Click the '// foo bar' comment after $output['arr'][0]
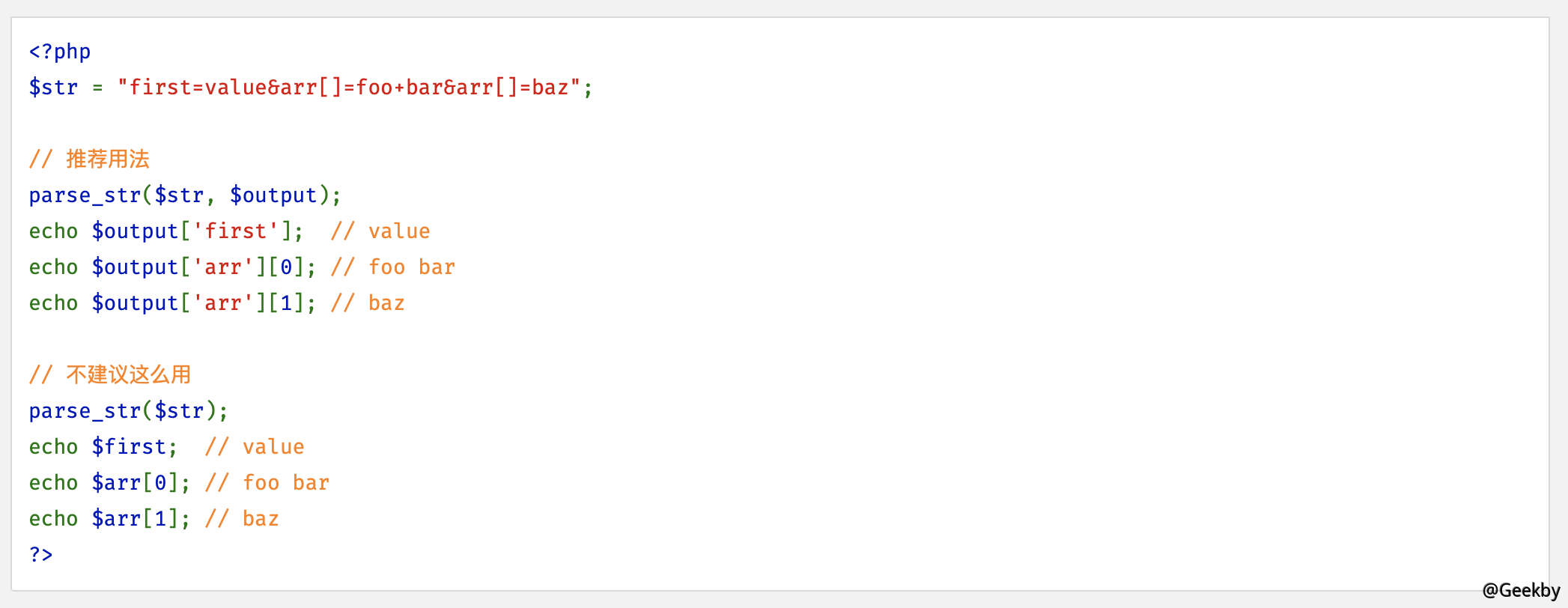This screenshot has width=1568, height=608. 393,267
